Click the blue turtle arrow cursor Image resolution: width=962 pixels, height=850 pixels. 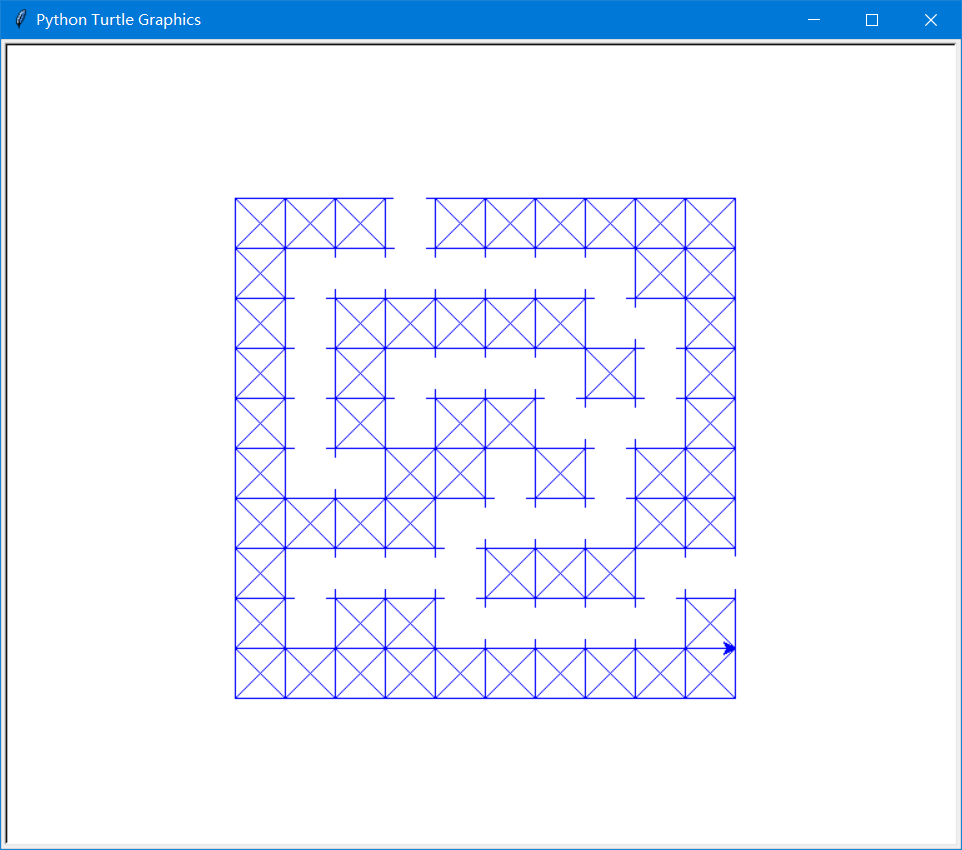pyautogui.click(x=729, y=648)
